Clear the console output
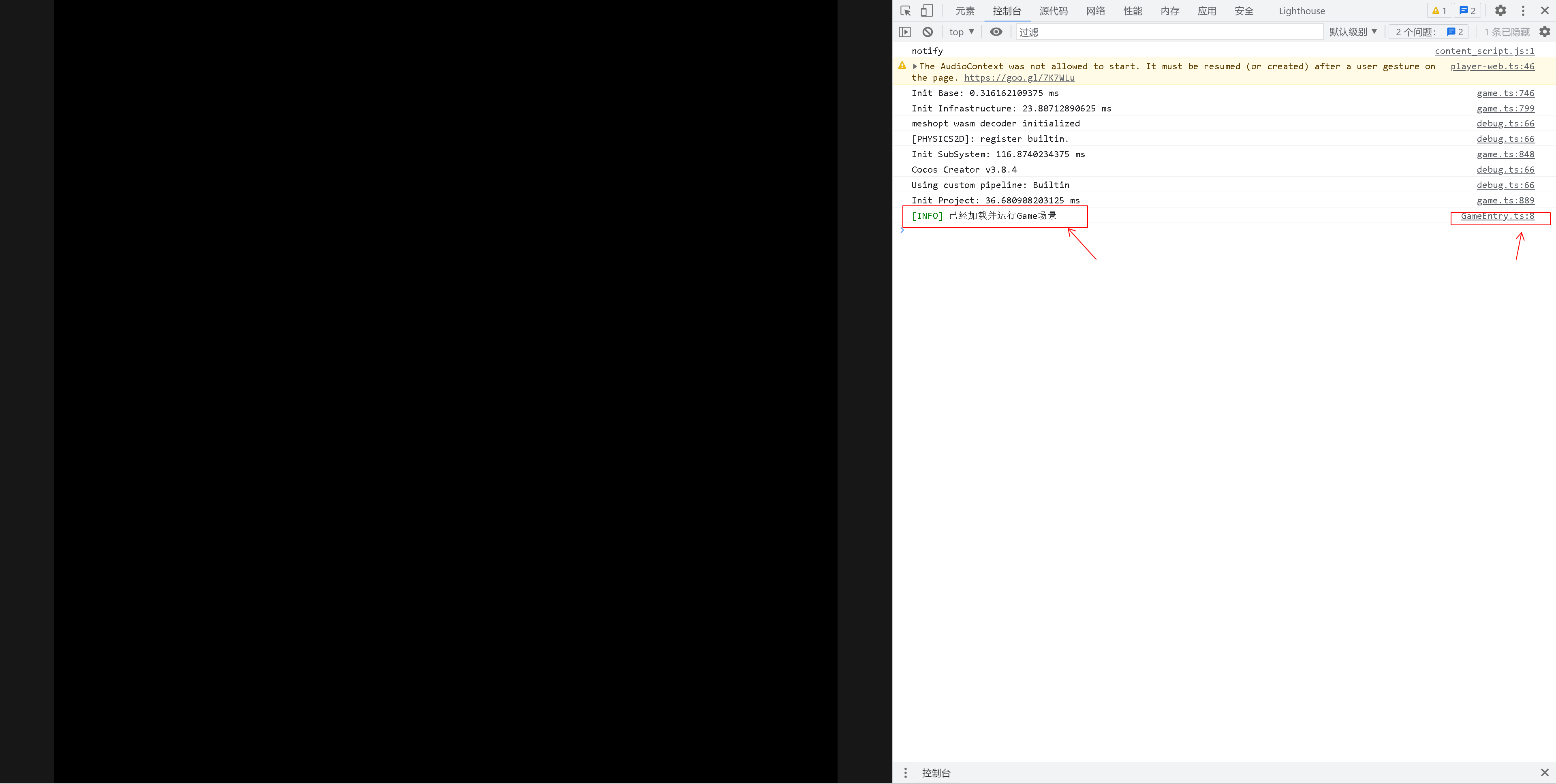The width and height of the screenshot is (1556, 784). coord(928,32)
